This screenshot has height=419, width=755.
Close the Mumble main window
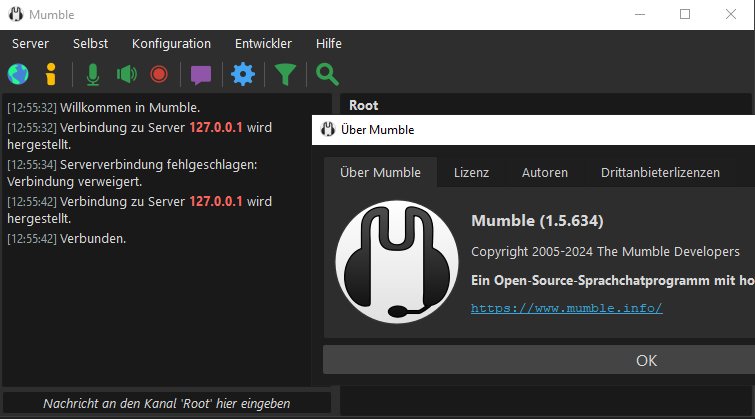tap(730, 14)
